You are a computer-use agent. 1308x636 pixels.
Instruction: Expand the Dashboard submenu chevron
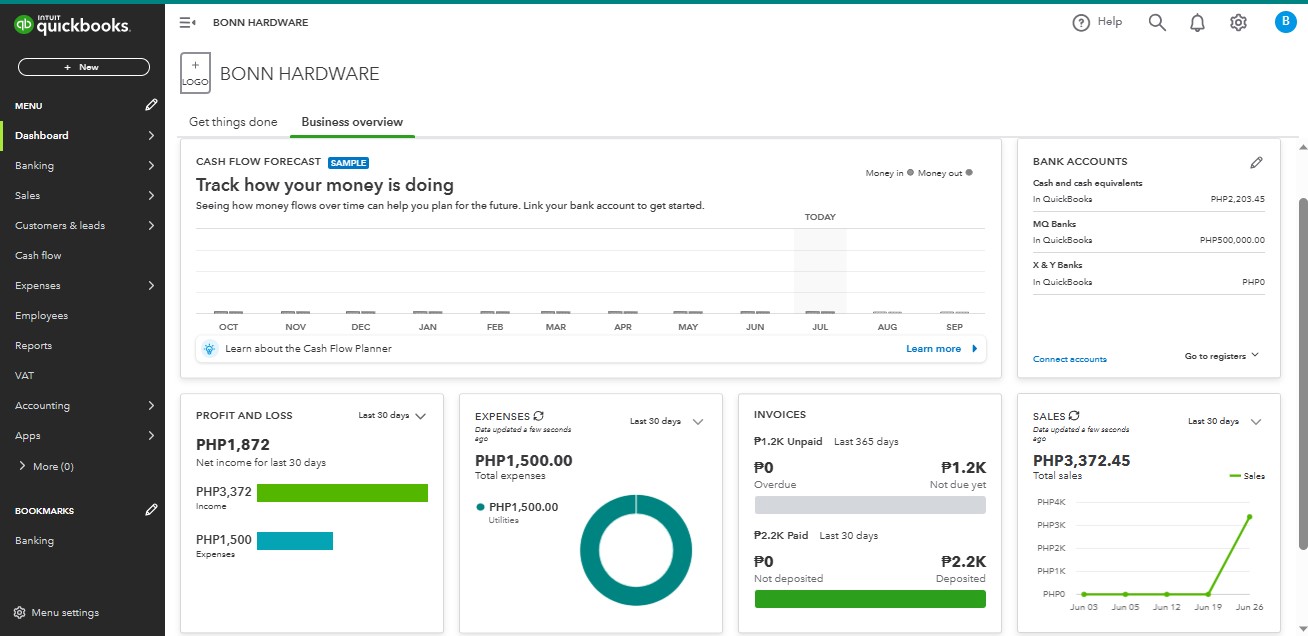click(151, 136)
